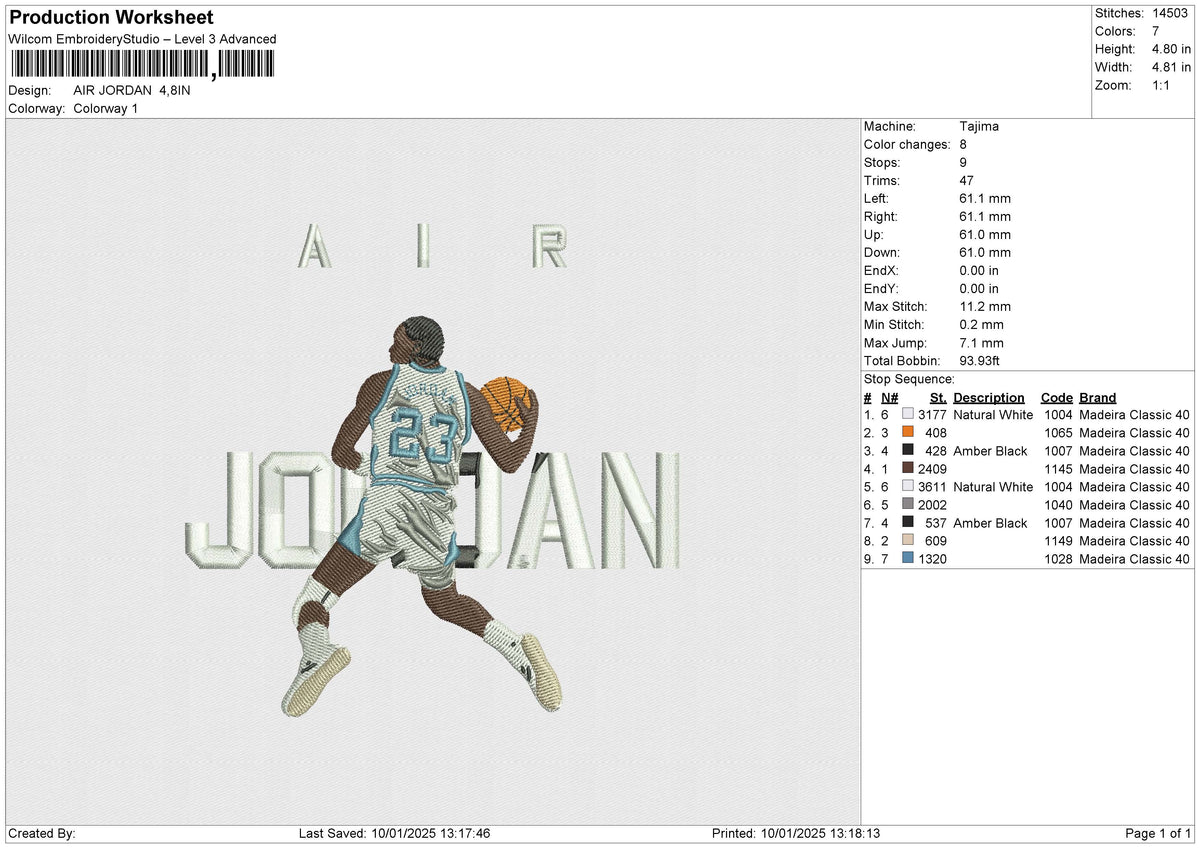This screenshot has width=1200, height=848.
Task: Click the stitch count '3177'
Action: tap(932, 415)
